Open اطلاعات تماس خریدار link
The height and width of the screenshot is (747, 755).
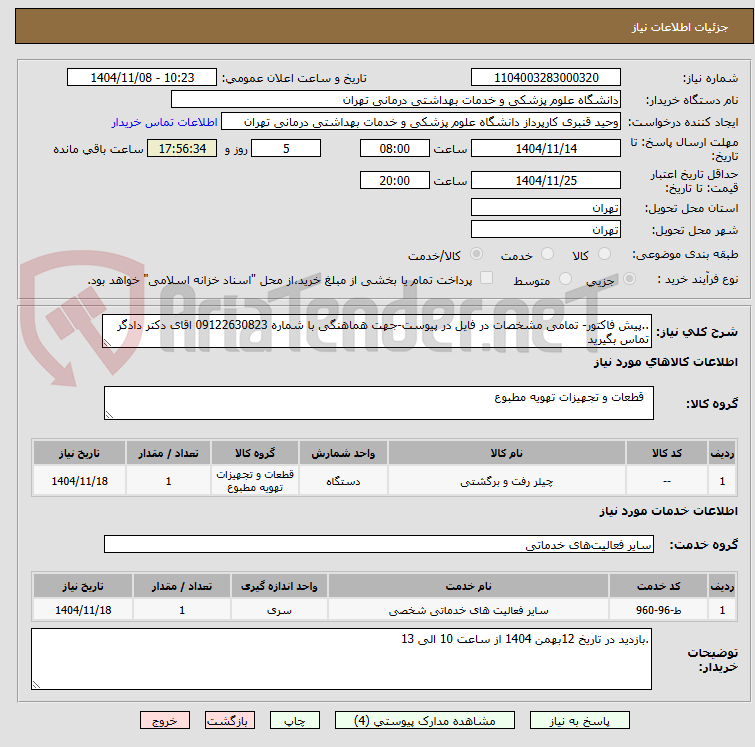pyautogui.click(x=165, y=122)
